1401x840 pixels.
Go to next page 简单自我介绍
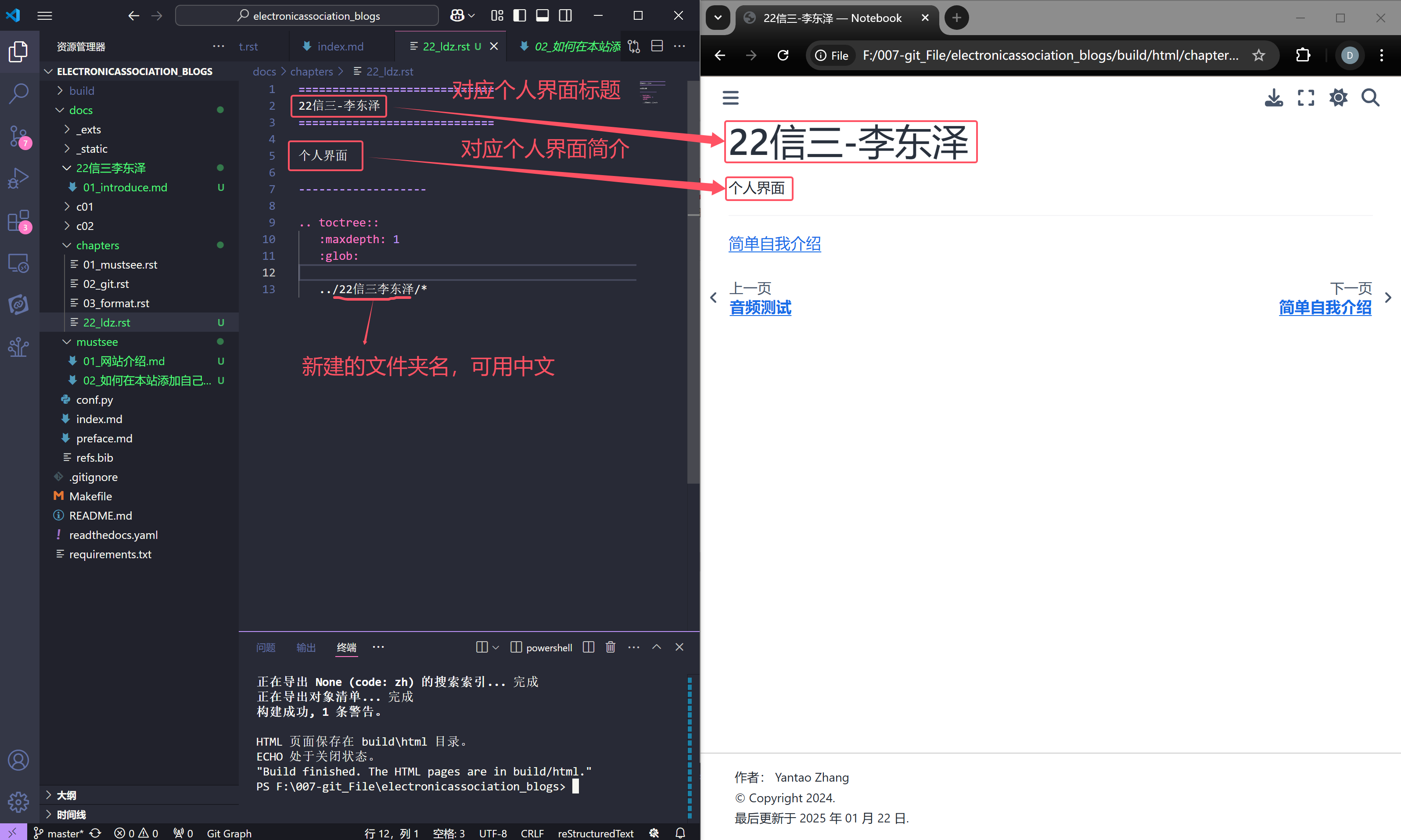click(x=1325, y=308)
